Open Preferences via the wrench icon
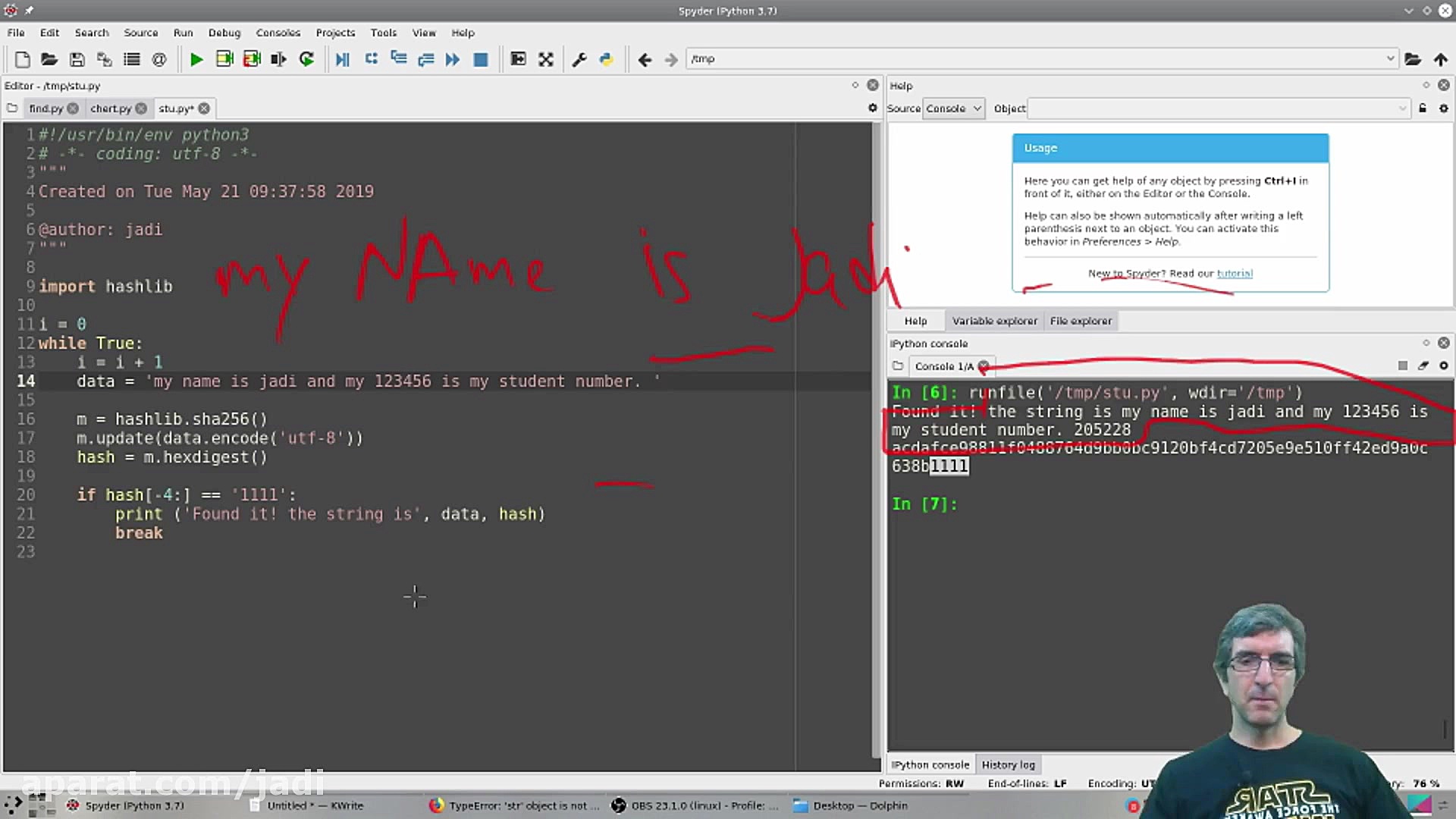 pos(579,59)
